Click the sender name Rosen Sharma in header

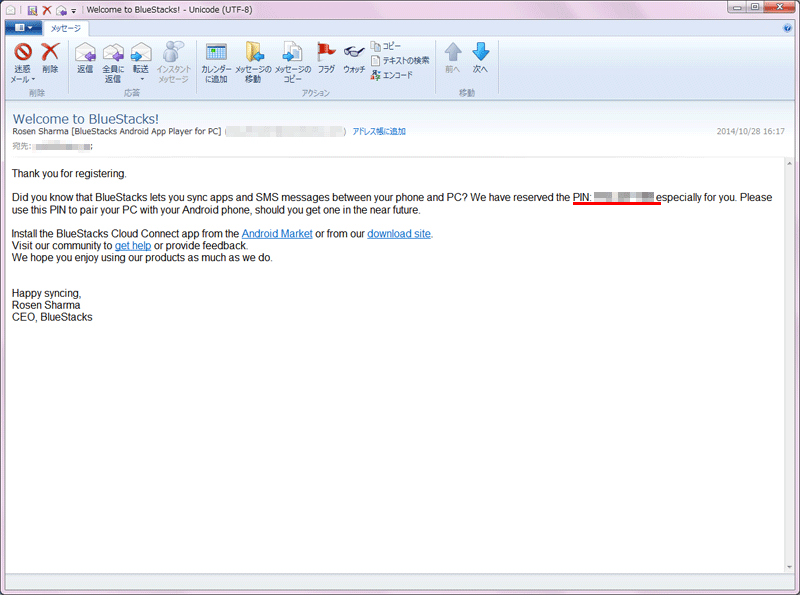click(40, 131)
